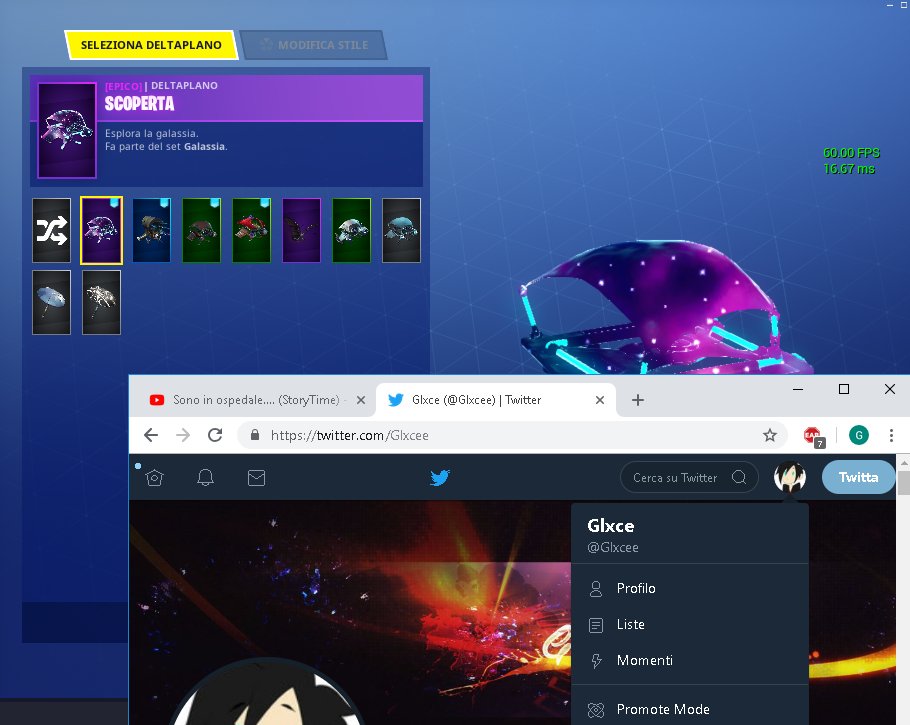Open a new Chrome tab

pyautogui.click(x=638, y=400)
